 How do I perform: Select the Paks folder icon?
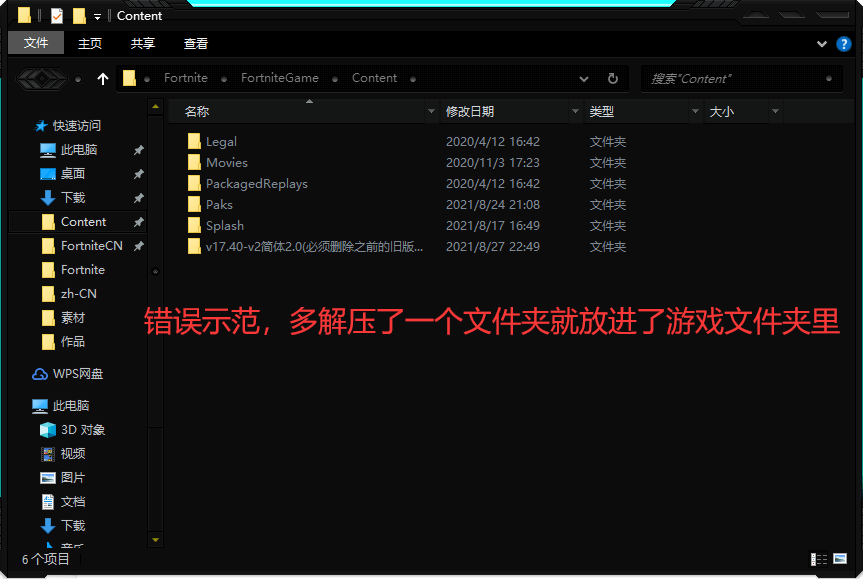(194, 204)
